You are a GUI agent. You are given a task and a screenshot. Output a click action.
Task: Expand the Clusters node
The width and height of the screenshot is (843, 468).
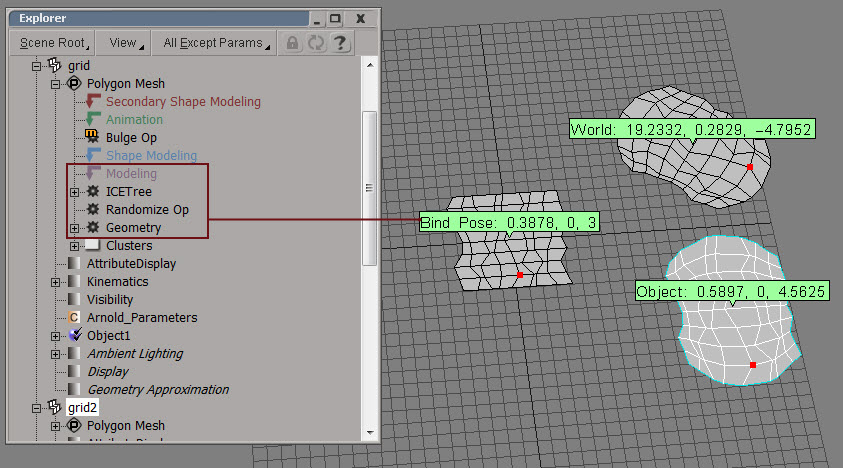point(74,246)
